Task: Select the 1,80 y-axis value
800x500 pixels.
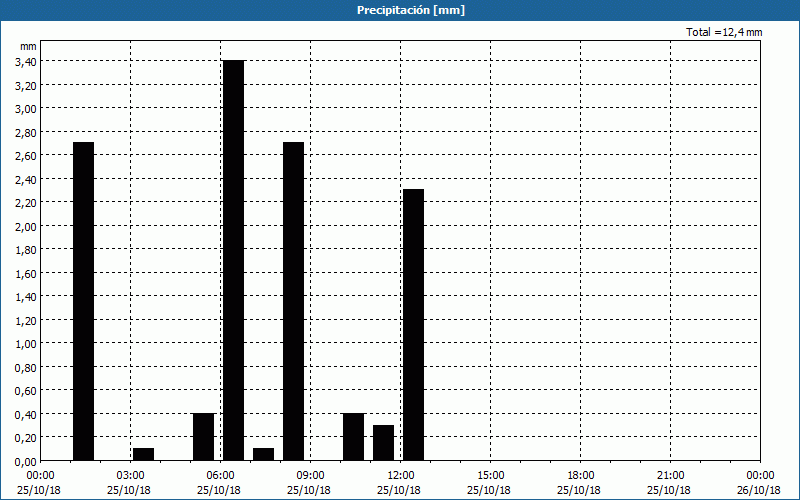Action: tap(26, 249)
